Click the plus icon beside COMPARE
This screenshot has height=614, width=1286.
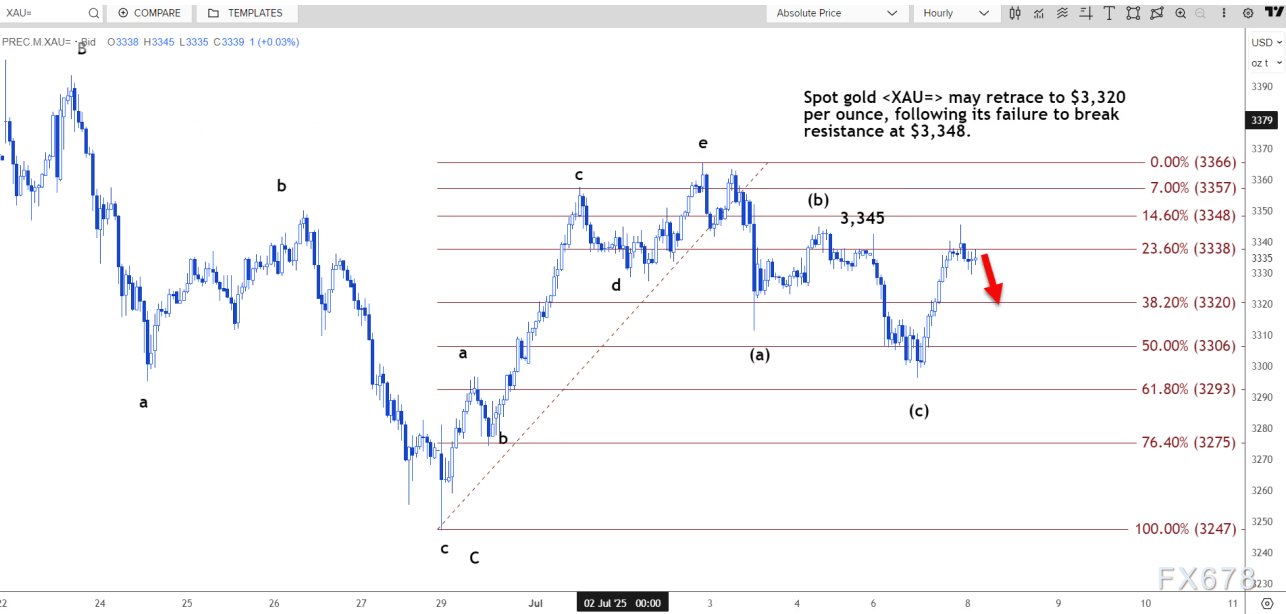(123, 13)
